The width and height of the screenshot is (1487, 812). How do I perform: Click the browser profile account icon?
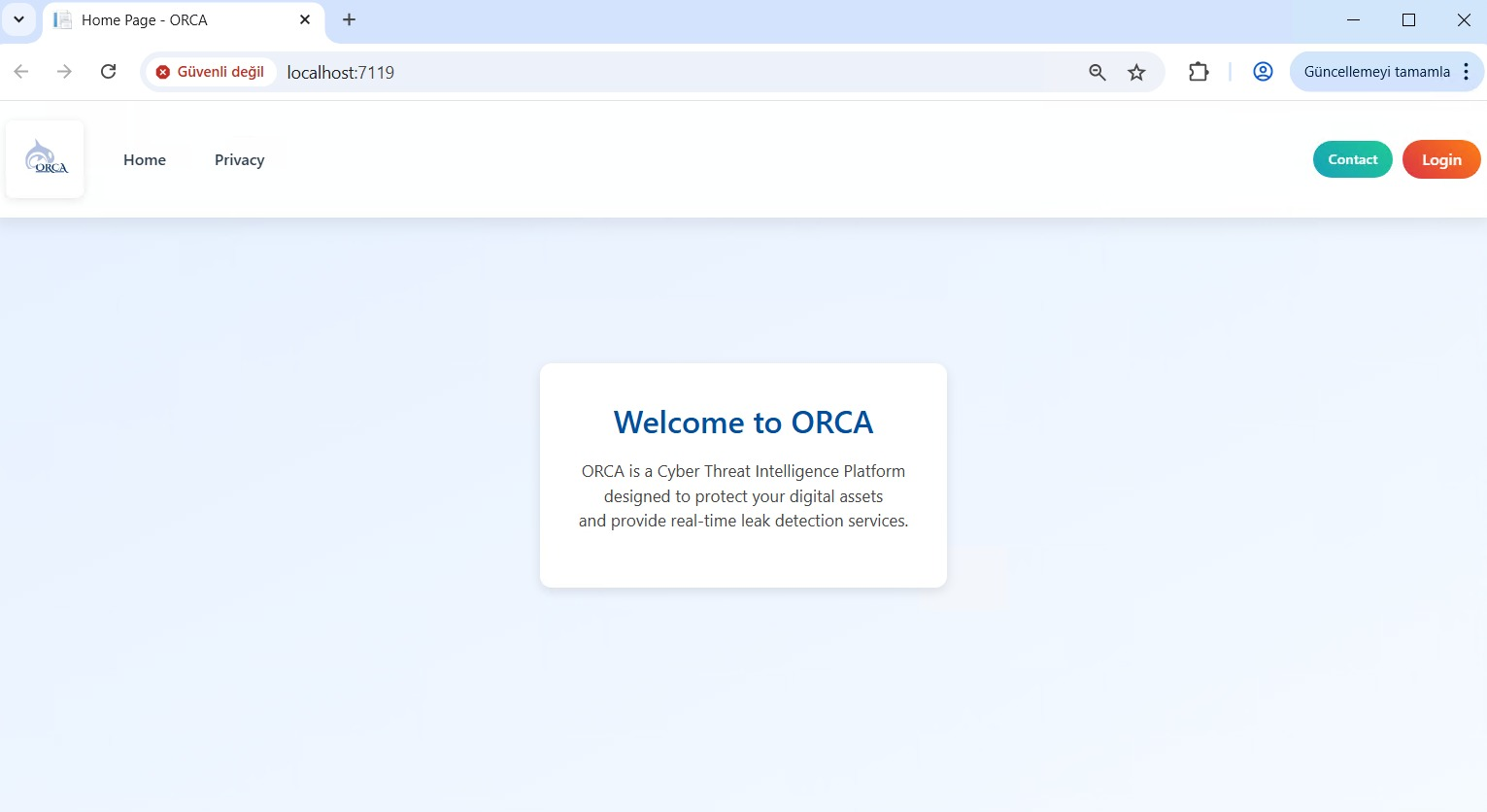tap(1262, 71)
